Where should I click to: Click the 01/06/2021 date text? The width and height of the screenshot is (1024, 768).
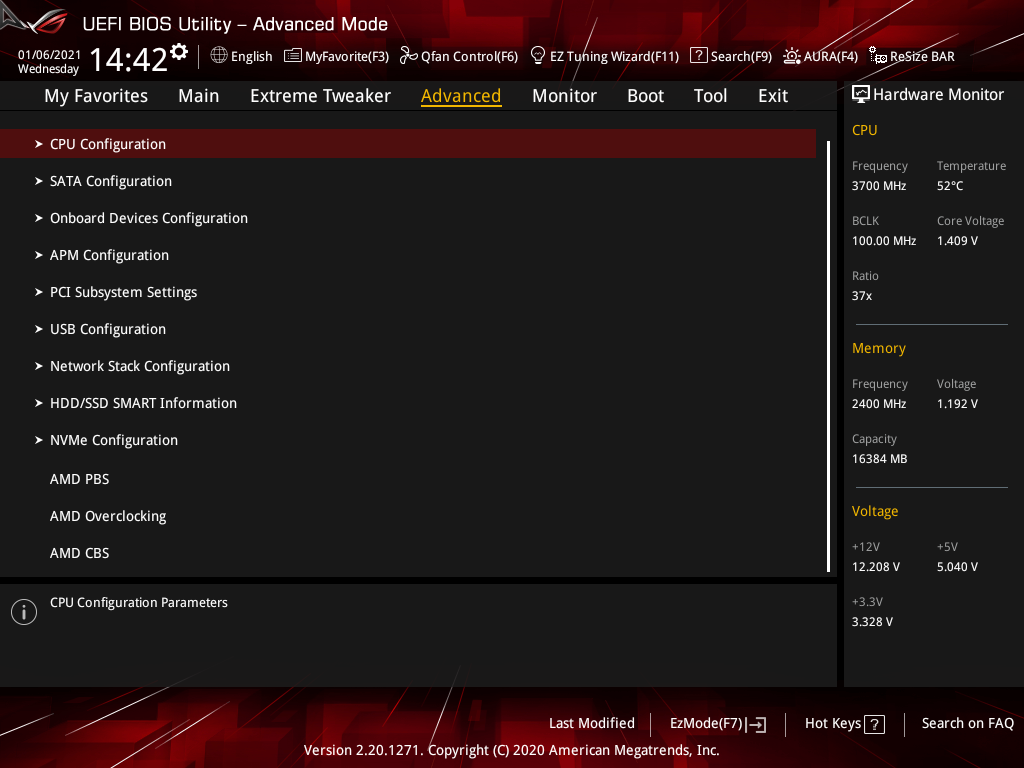(x=49, y=55)
